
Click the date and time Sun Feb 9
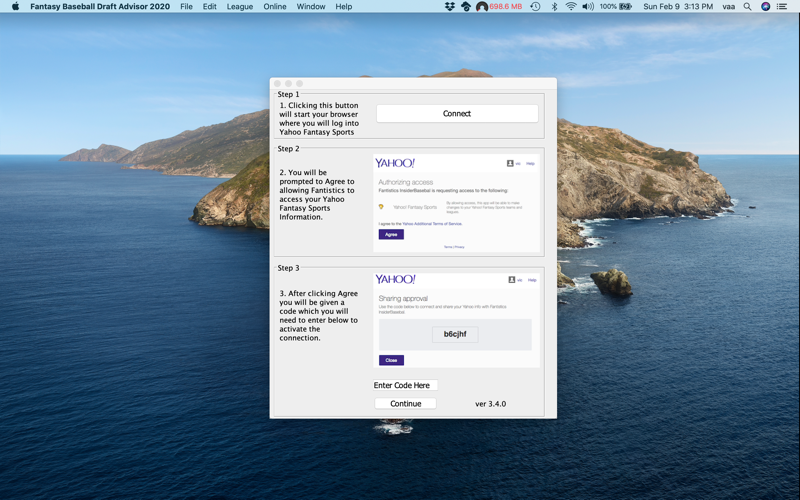[x=678, y=7]
